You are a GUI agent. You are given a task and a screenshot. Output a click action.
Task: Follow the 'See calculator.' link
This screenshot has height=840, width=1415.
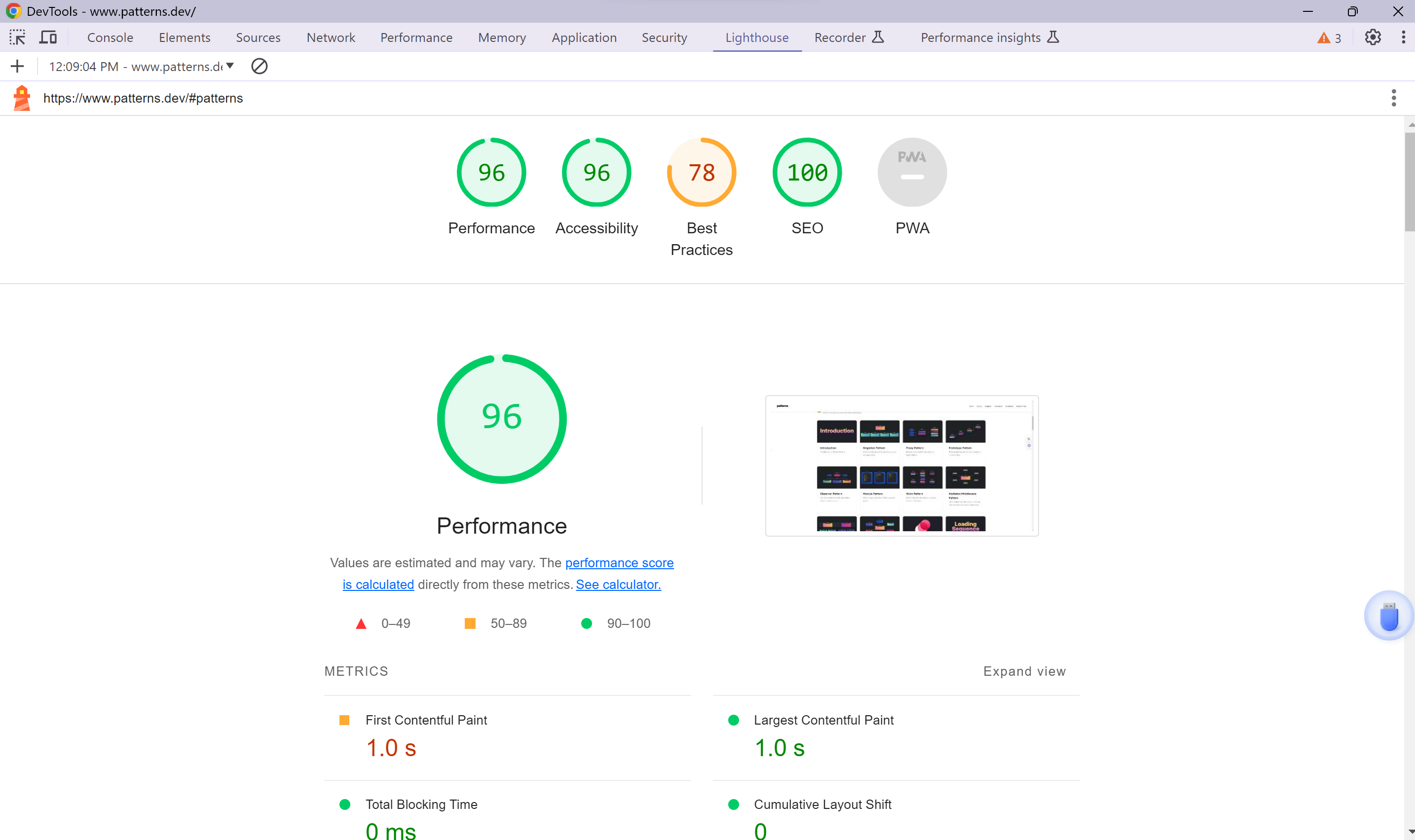pyautogui.click(x=618, y=584)
